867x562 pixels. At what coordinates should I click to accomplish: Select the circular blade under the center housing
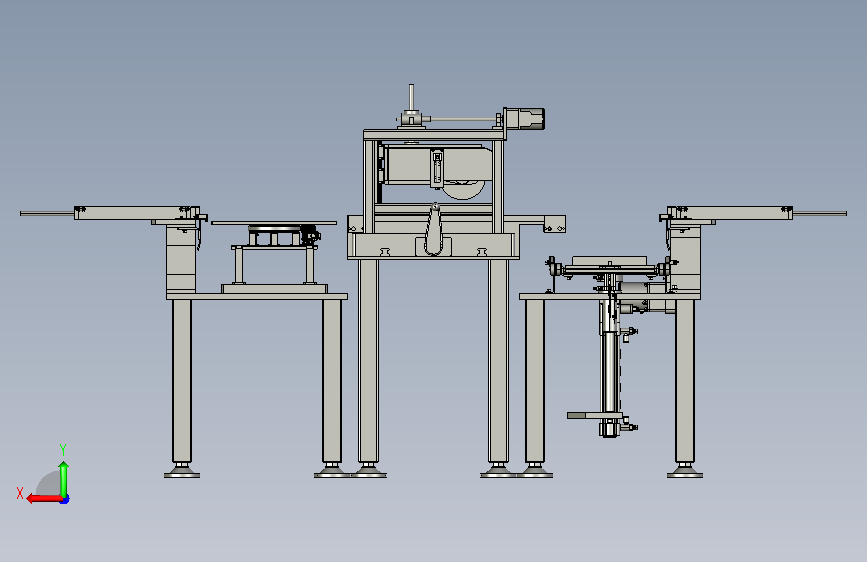coord(464,190)
